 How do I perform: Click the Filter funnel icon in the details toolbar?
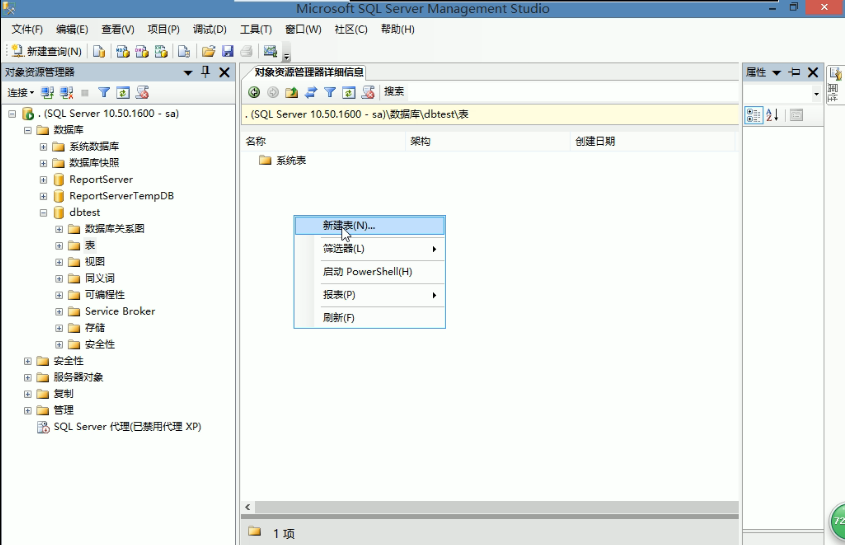[330, 92]
